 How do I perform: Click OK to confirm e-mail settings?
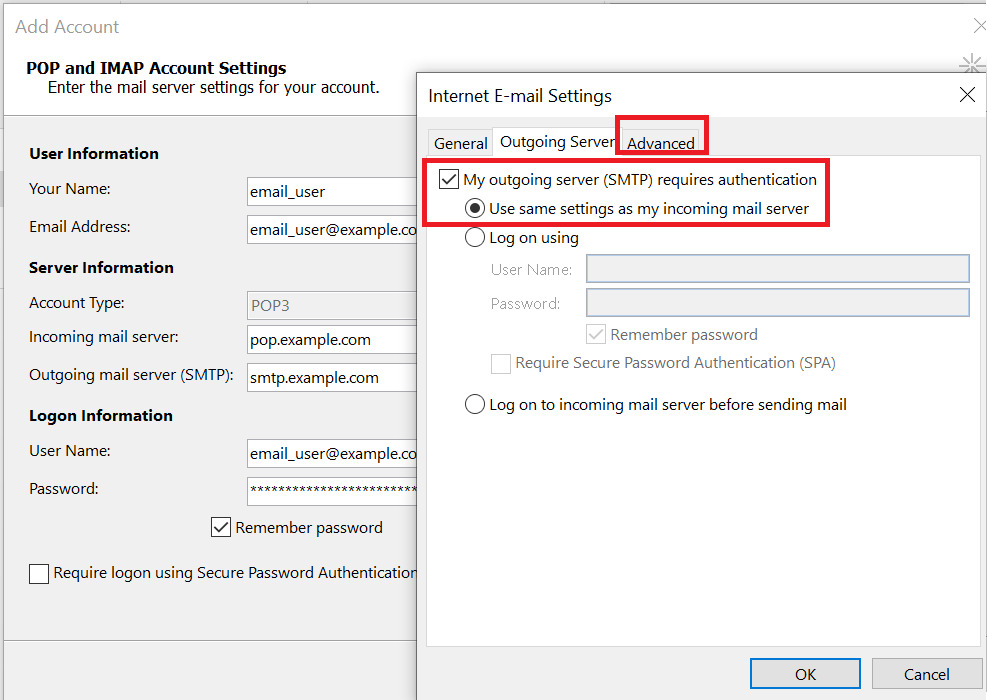pos(805,674)
